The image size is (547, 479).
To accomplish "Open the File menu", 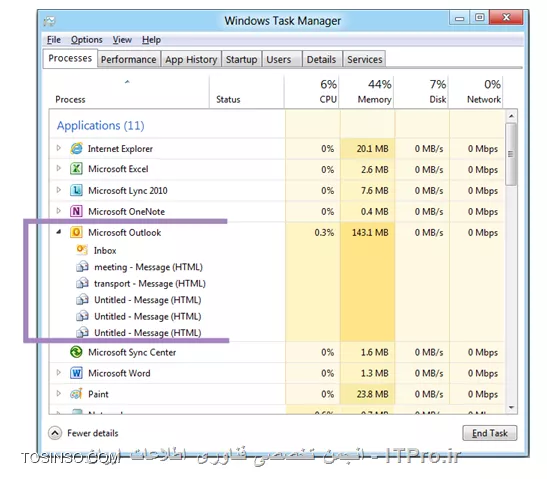I will coord(54,40).
